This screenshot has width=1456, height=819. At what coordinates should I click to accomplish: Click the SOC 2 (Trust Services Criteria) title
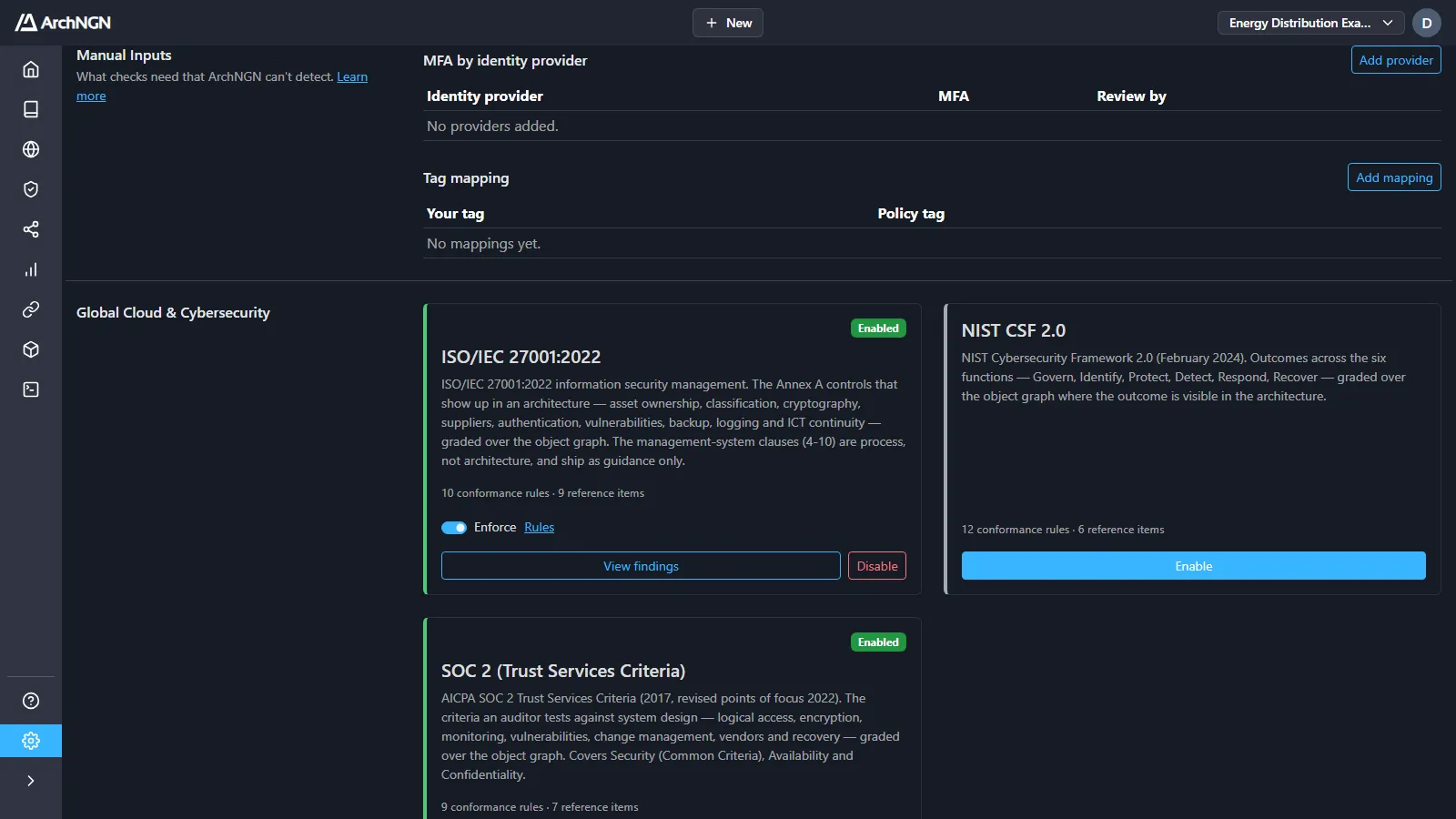click(x=563, y=671)
